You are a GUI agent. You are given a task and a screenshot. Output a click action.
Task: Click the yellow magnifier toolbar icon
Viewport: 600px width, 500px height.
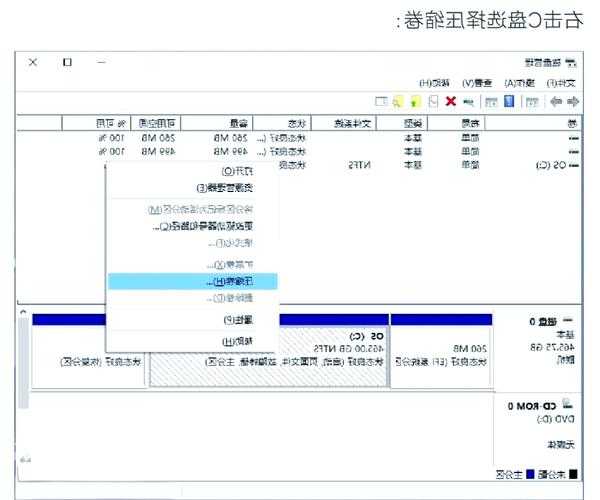pyautogui.click(x=396, y=101)
